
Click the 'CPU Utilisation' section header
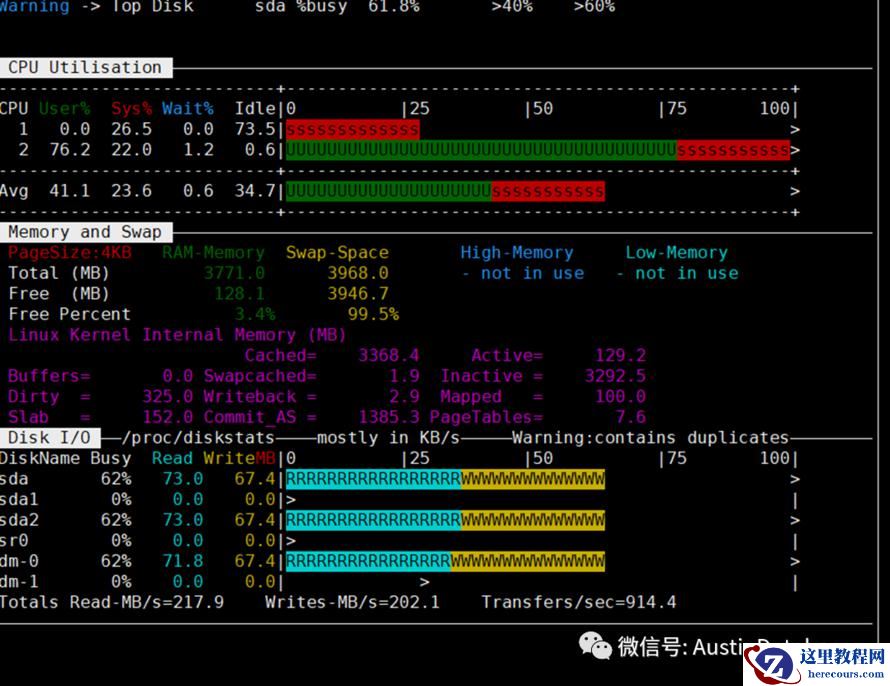[85, 68]
